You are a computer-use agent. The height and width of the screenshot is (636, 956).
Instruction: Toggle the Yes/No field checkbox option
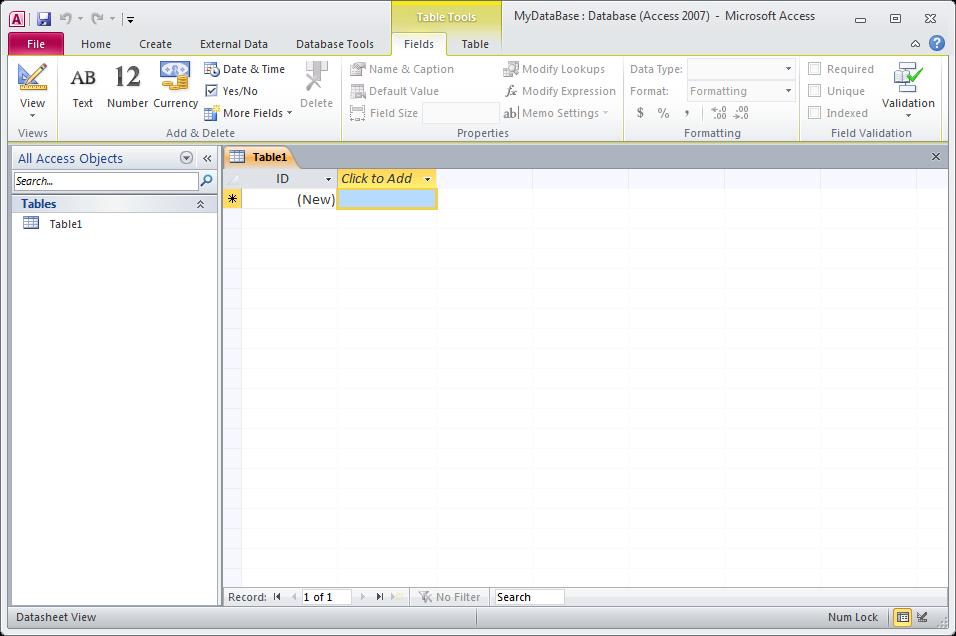212,91
